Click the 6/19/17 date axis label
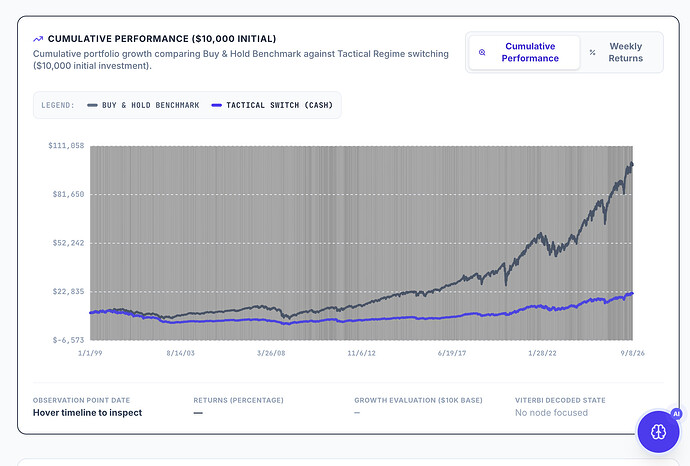Screen dimensions: 690x466 [x=452, y=353]
